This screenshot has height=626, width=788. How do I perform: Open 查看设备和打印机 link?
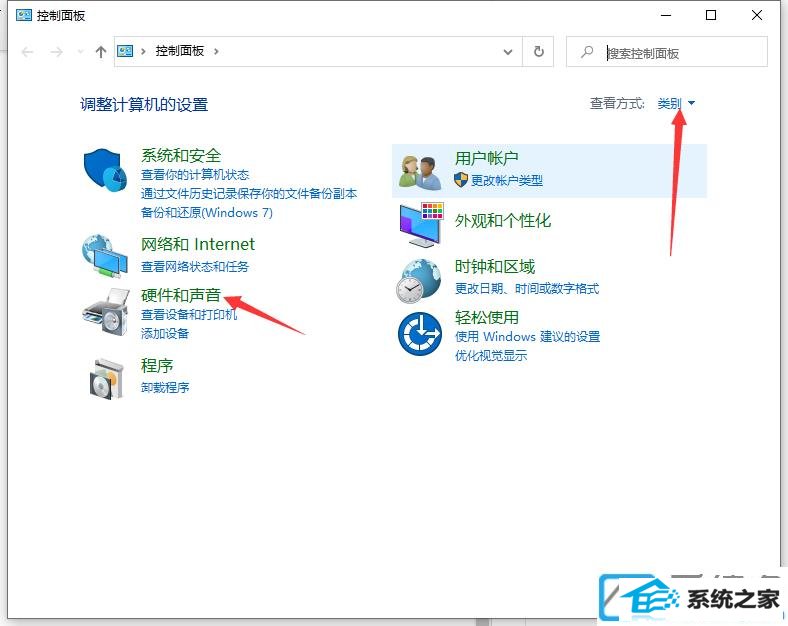tap(189, 315)
